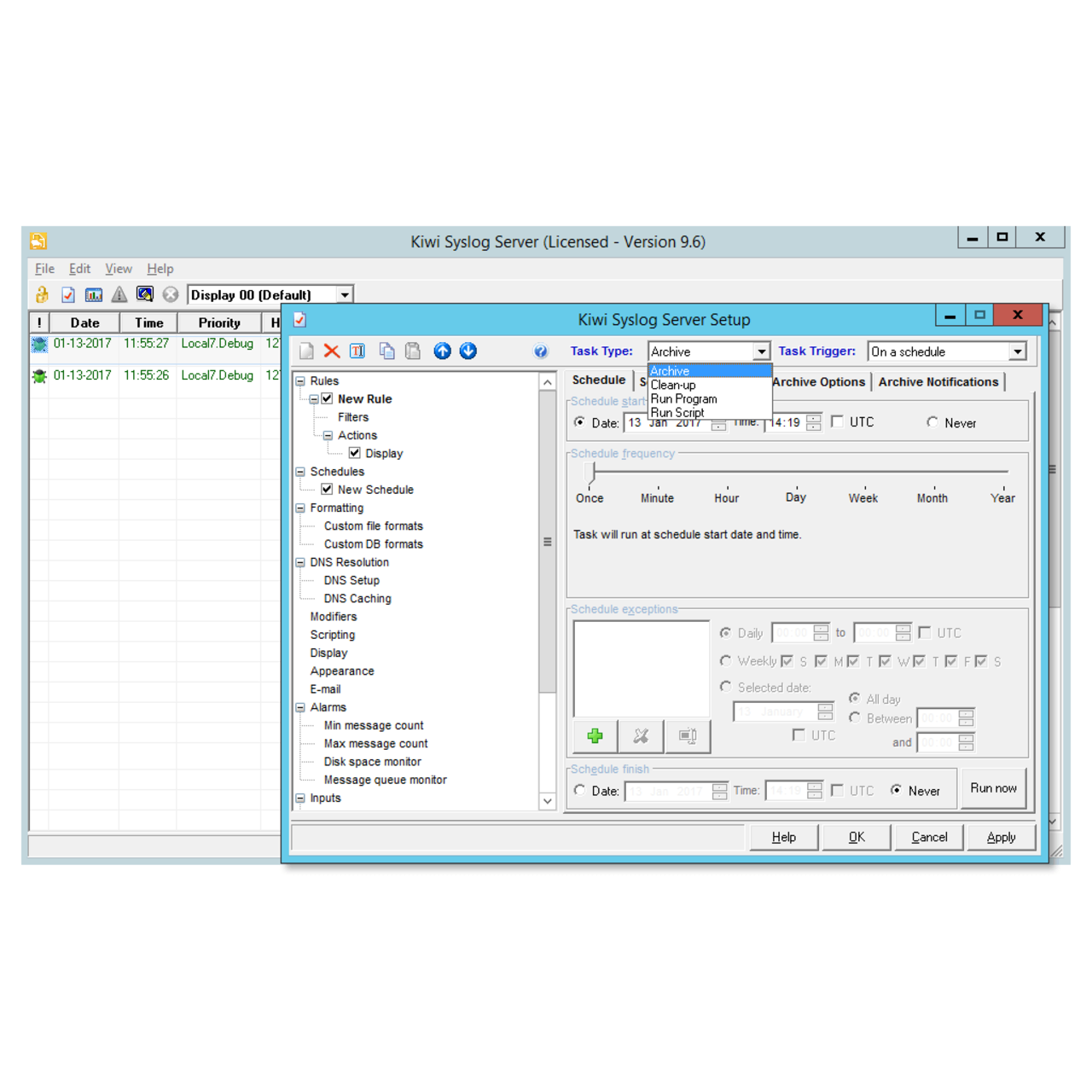This screenshot has height=1092, width=1092.
Task: Choose the Weekly schedule exception option
Action: [726, 661]
